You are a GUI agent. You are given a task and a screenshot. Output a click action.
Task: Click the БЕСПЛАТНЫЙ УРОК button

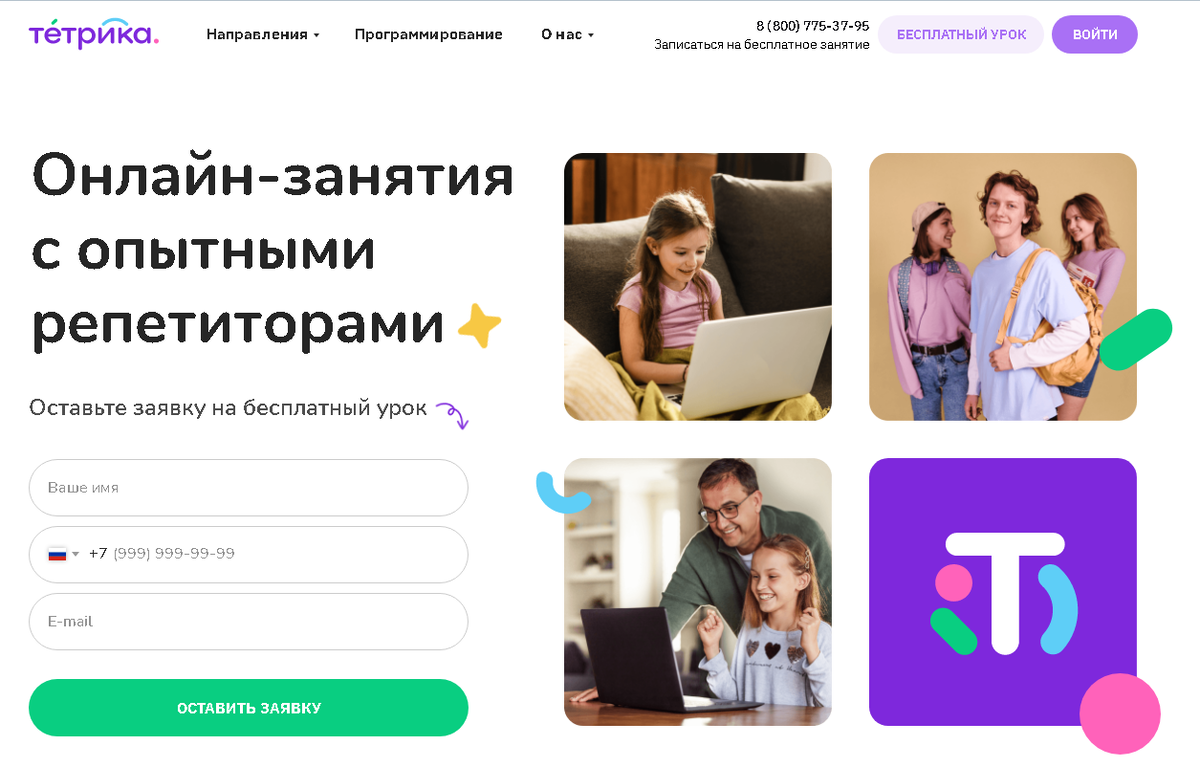(961, 34)
